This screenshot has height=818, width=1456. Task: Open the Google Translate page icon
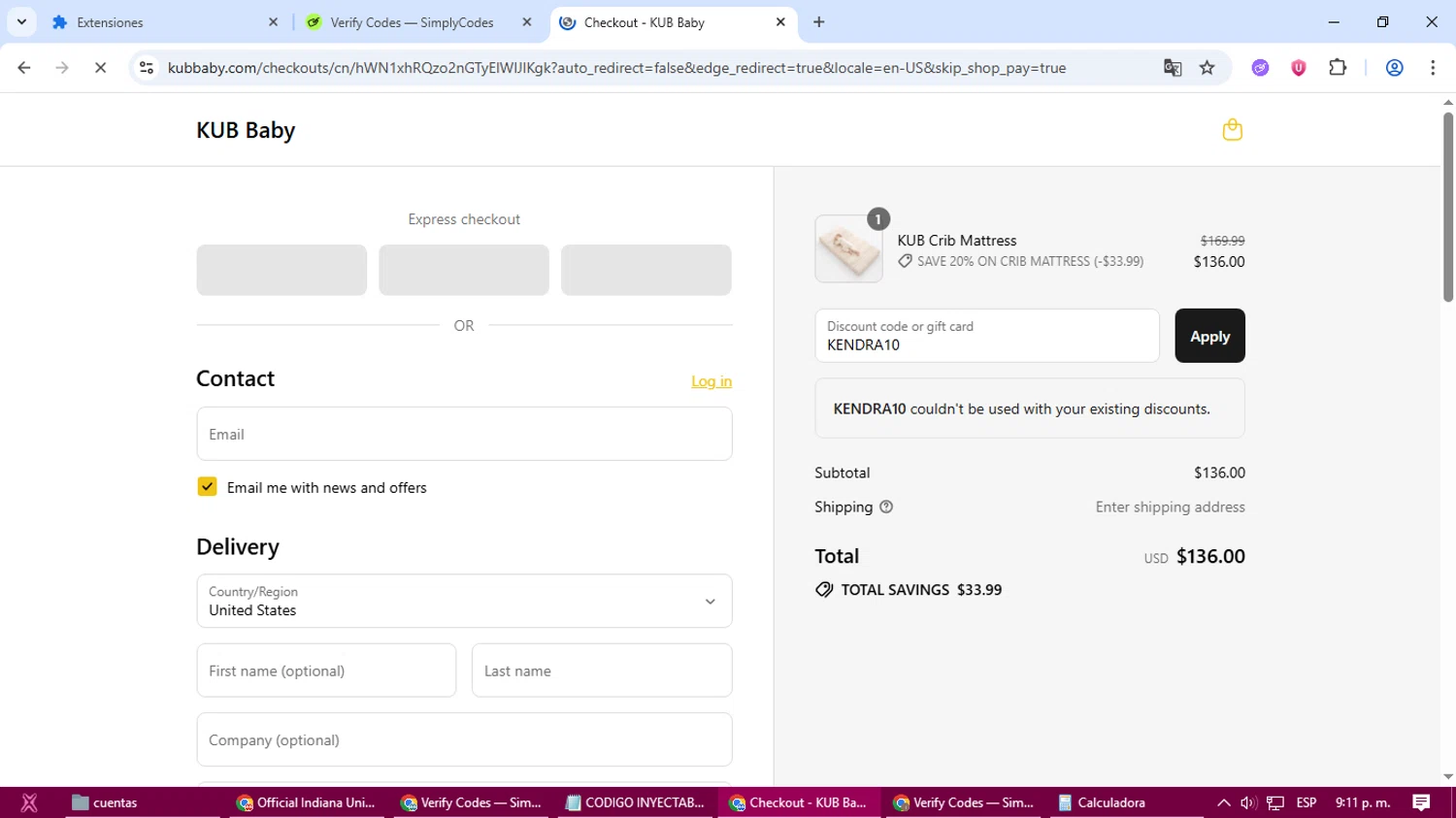pos(1173,68)
